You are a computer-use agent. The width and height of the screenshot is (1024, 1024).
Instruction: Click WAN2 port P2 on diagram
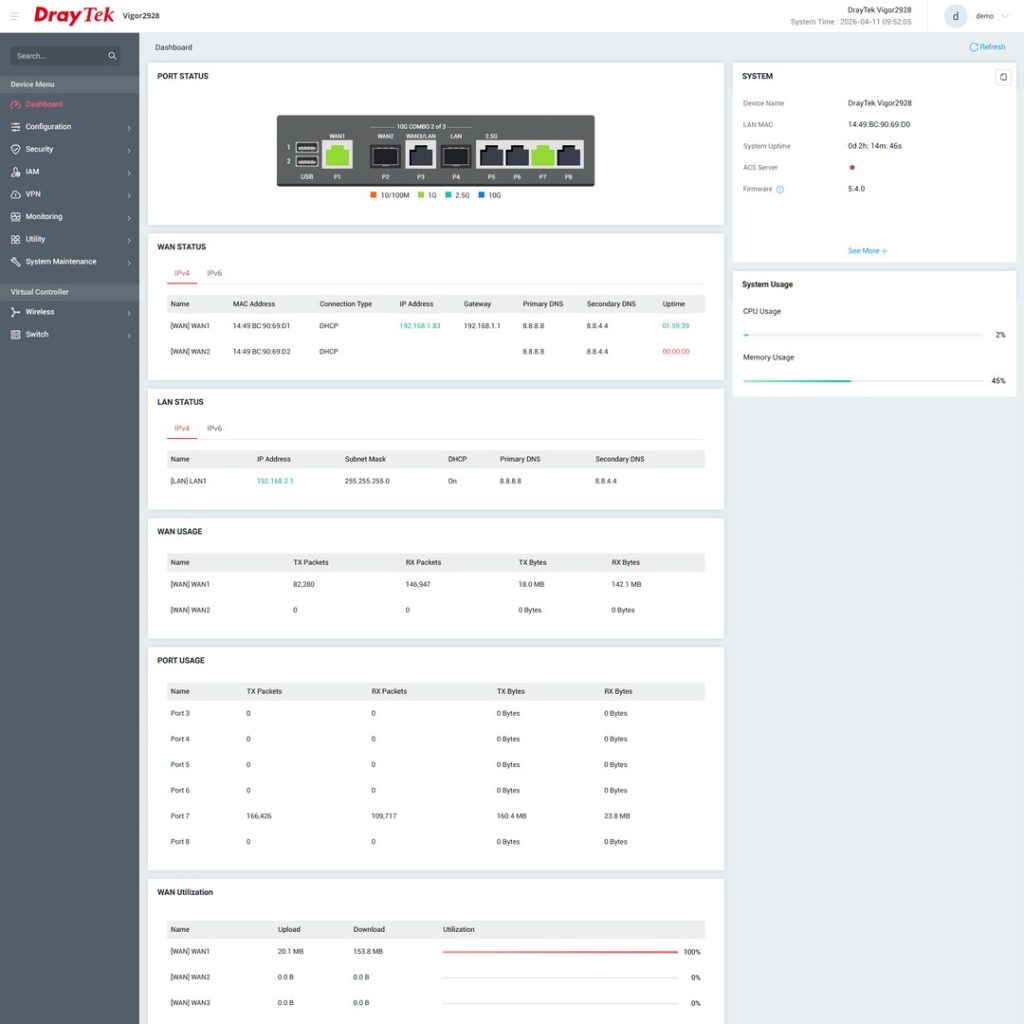click(385, 156)
